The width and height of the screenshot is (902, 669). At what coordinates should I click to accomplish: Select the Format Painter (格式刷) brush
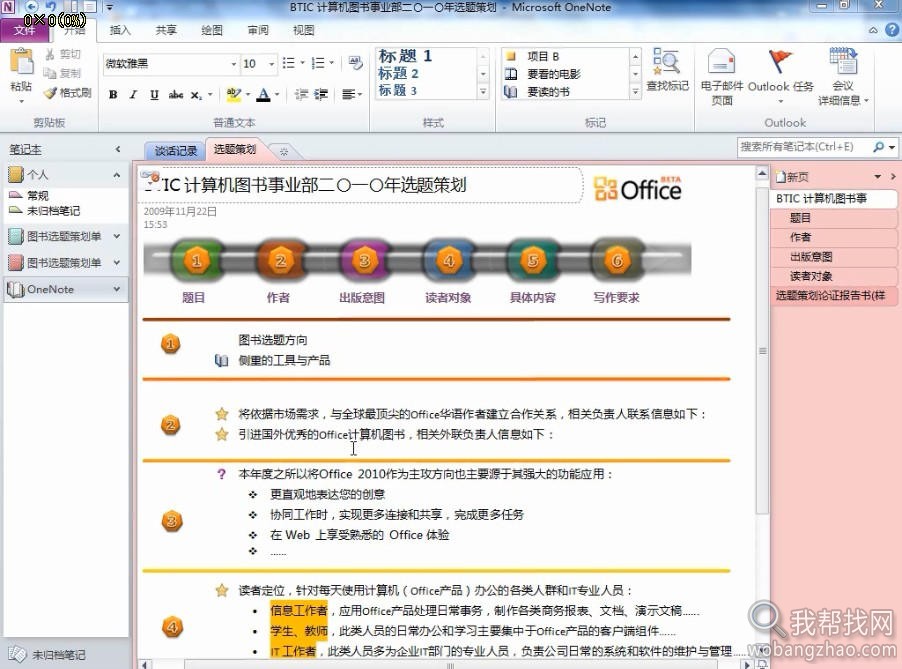(51, 92)
